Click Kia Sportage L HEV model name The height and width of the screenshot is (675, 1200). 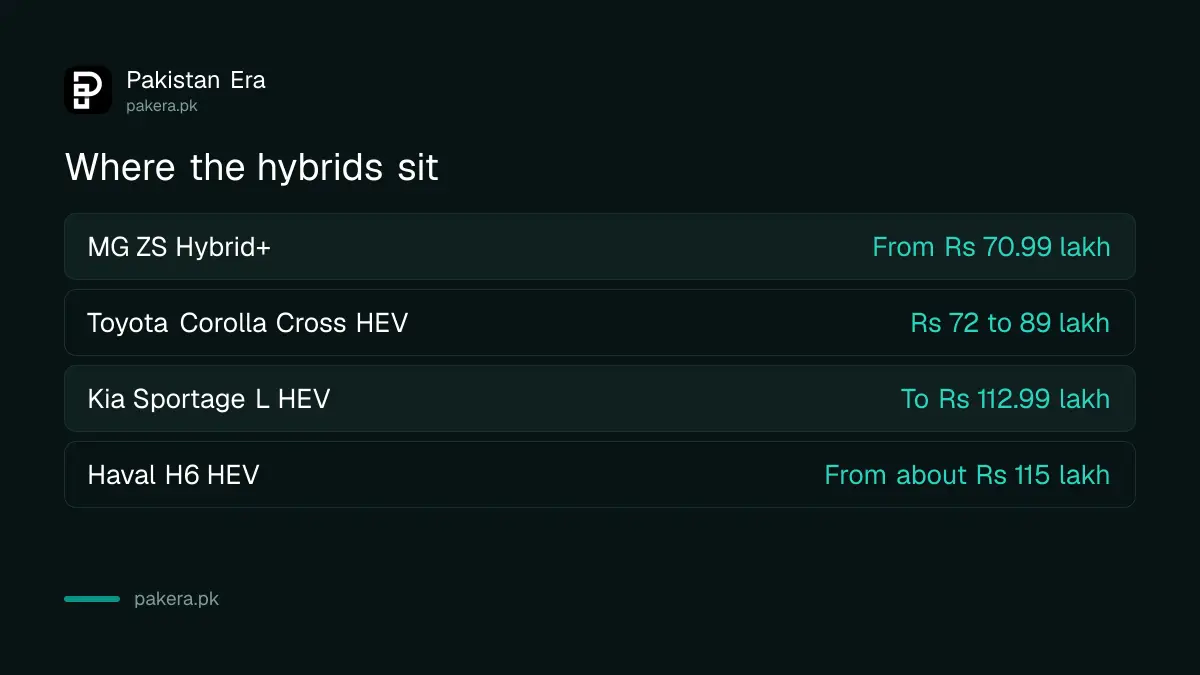pos(209,399)
